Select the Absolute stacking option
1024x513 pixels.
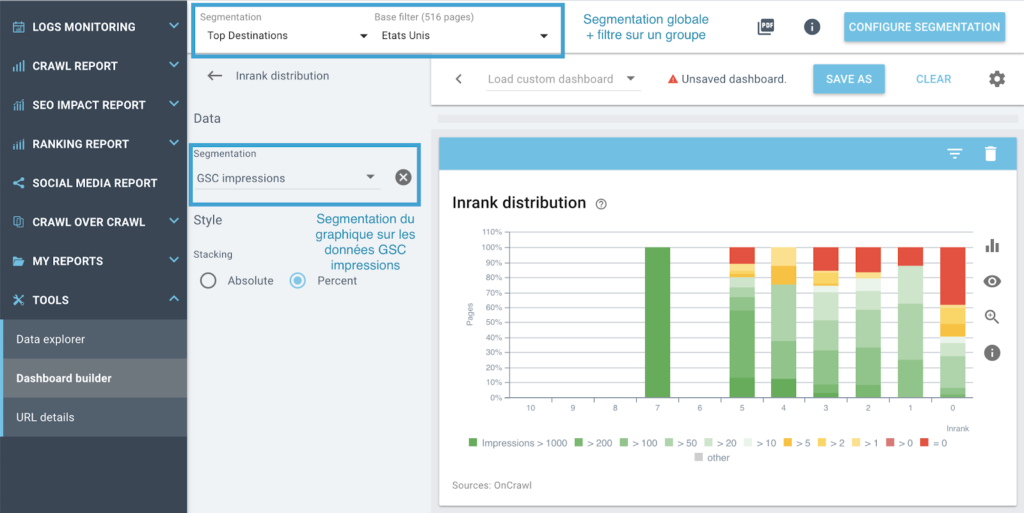click(208, 281)
